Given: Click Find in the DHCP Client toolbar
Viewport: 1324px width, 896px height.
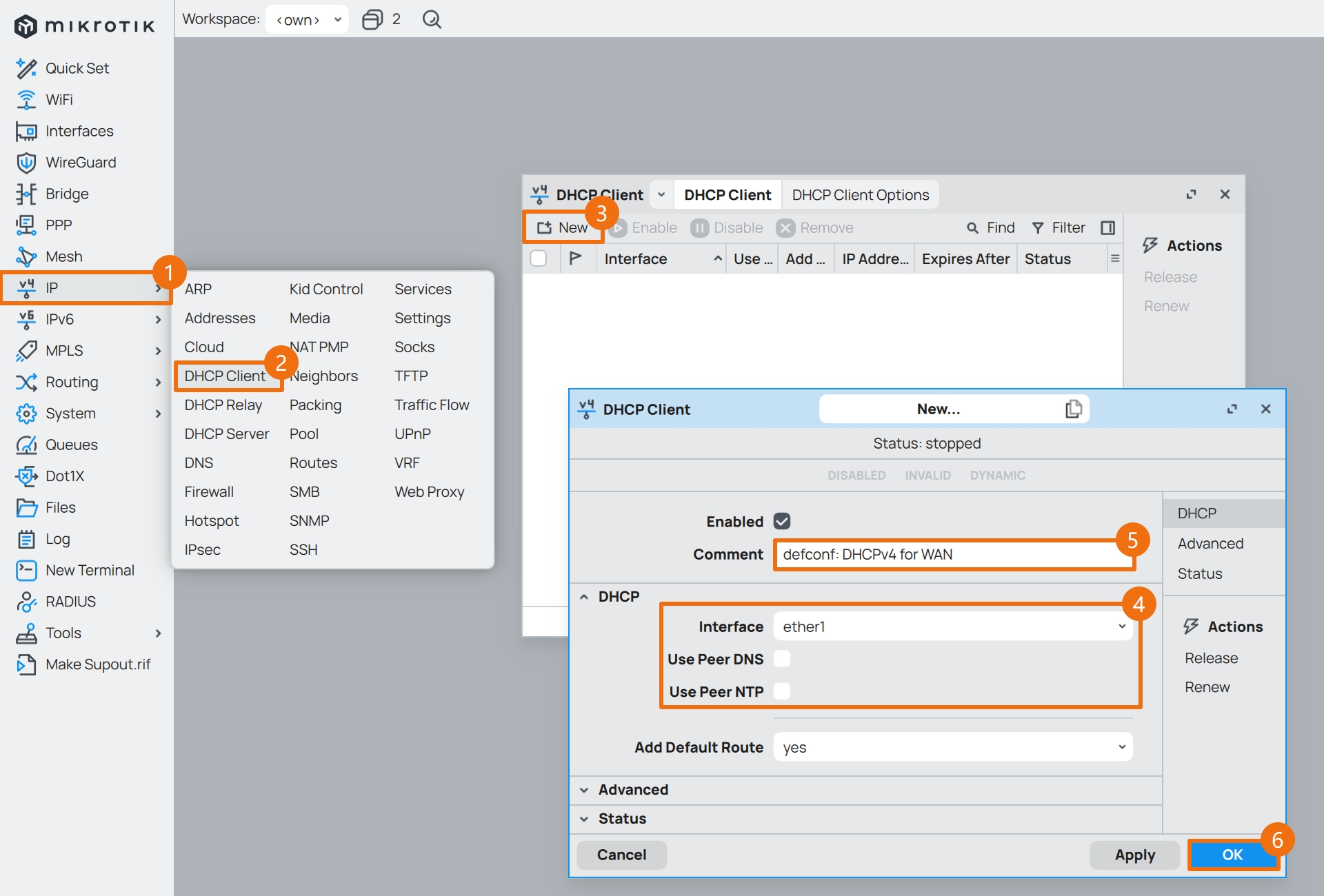Looking at the screenshot, I should click(x=990, y=228).
